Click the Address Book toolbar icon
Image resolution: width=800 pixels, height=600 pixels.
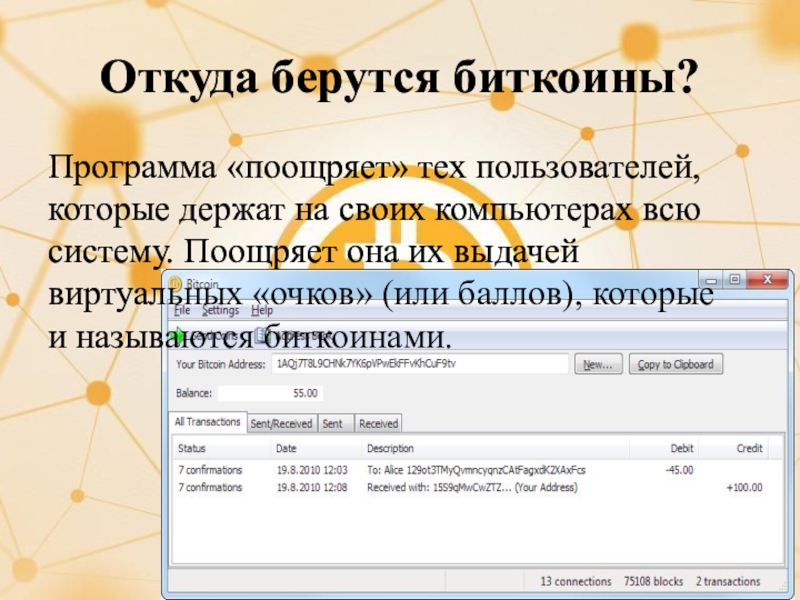(261, 335)
